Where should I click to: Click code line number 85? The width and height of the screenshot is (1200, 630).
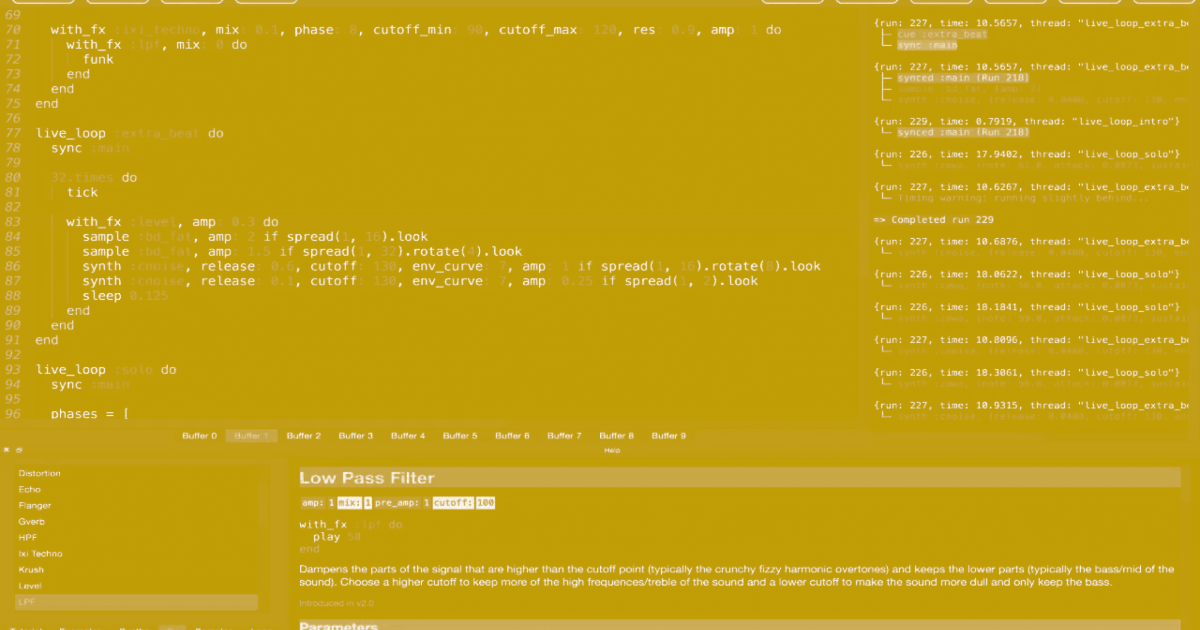click(13, 252)
